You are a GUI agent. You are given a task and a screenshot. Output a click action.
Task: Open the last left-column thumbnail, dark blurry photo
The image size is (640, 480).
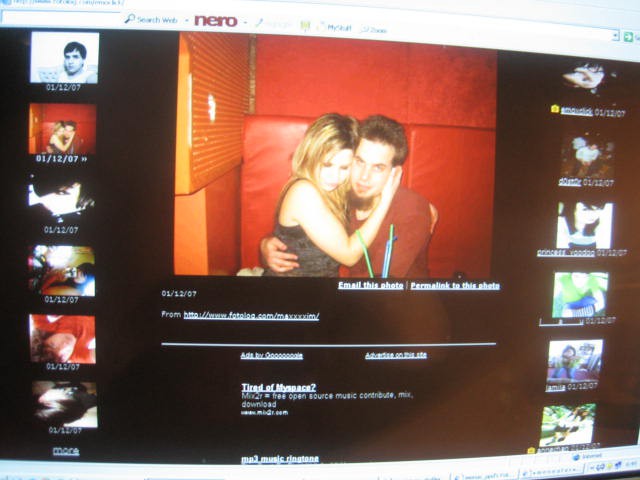pyautogui.click(x=65, y=404)
